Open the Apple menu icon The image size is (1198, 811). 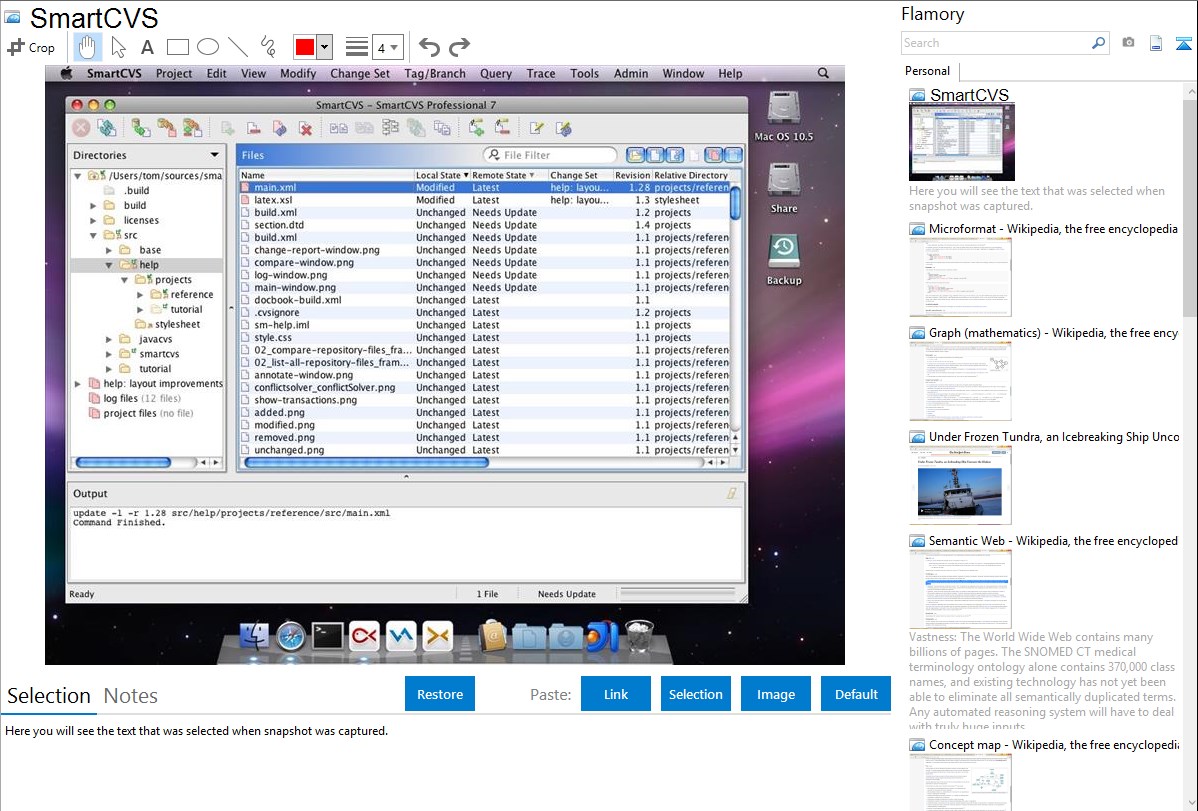pyautogui.click(x=66, y=73)
